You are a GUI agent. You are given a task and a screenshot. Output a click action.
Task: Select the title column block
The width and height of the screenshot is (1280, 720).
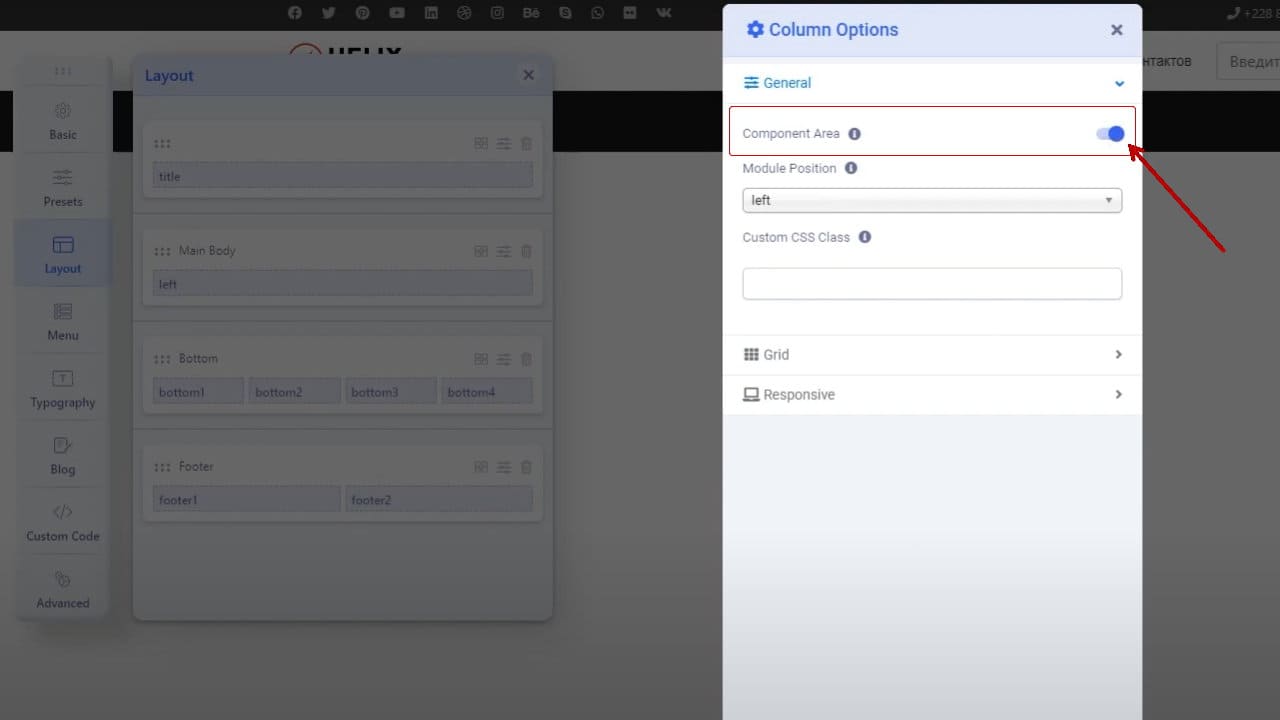click(x=342, y=176)
